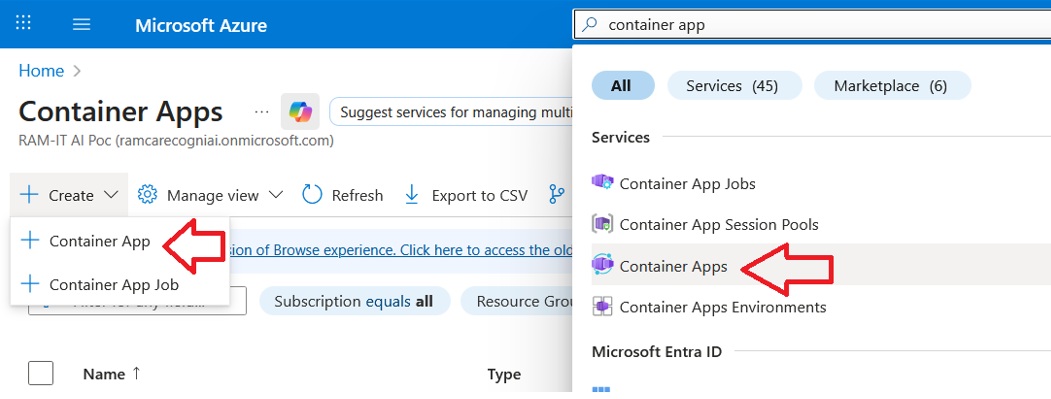Image resolution: width=1051 pixels, height=399 pixels.
Task: Open the ellipsis more options beside title
Action: click(261, 111)
